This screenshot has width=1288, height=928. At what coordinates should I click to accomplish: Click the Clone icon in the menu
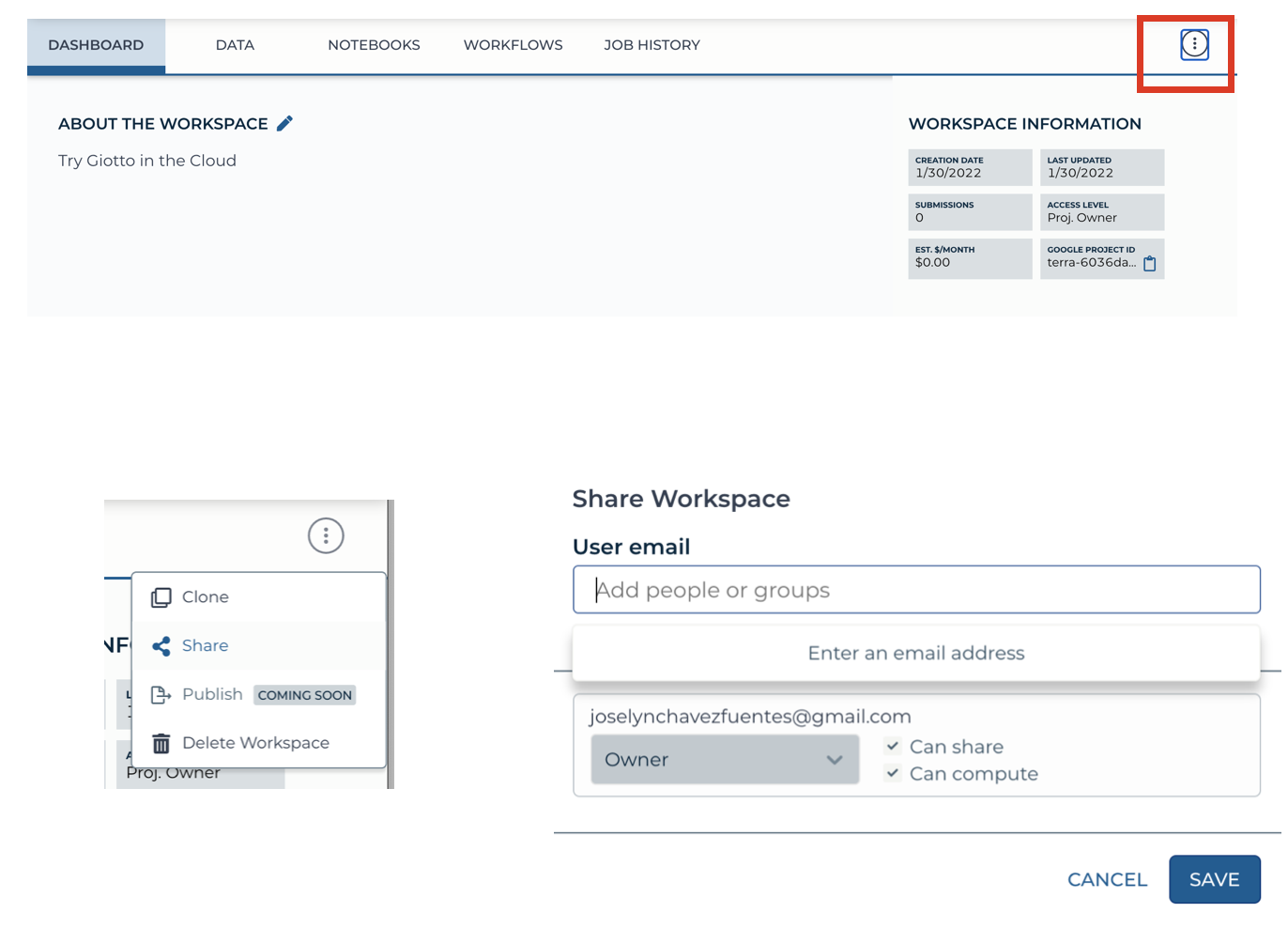(x=161, y=597)
